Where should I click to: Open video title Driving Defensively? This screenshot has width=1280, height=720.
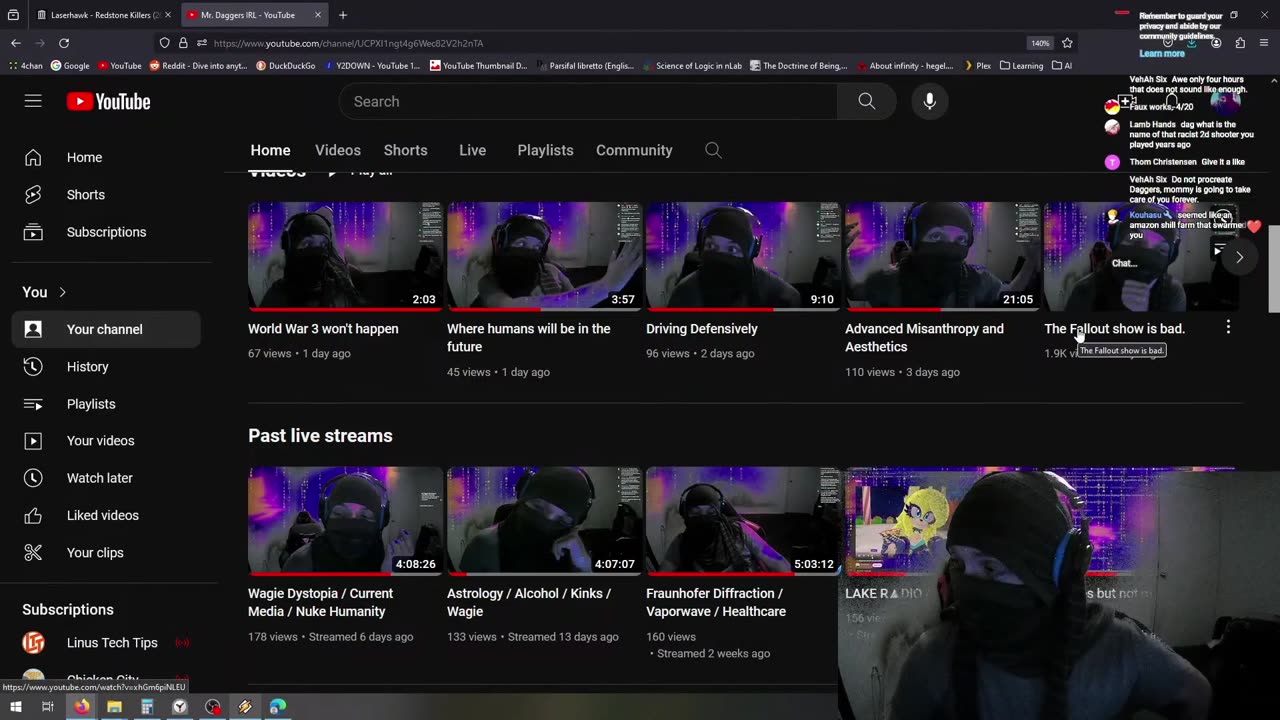702,328
